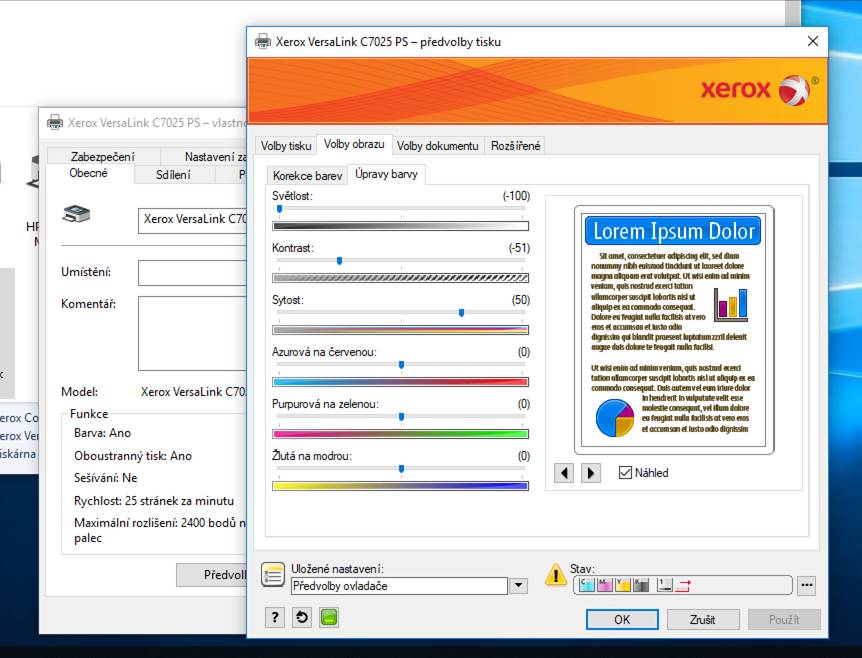Click the cyan toner level indicator
The height and width of the screenshot is (658, 862).
[587, 585]
